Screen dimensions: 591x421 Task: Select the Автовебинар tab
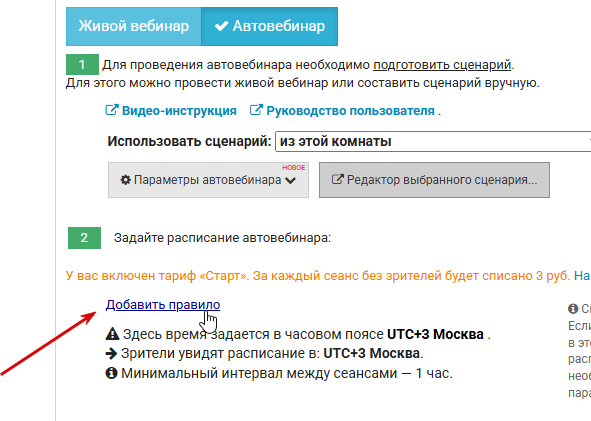pyautogui.click(x=269, y=26)
